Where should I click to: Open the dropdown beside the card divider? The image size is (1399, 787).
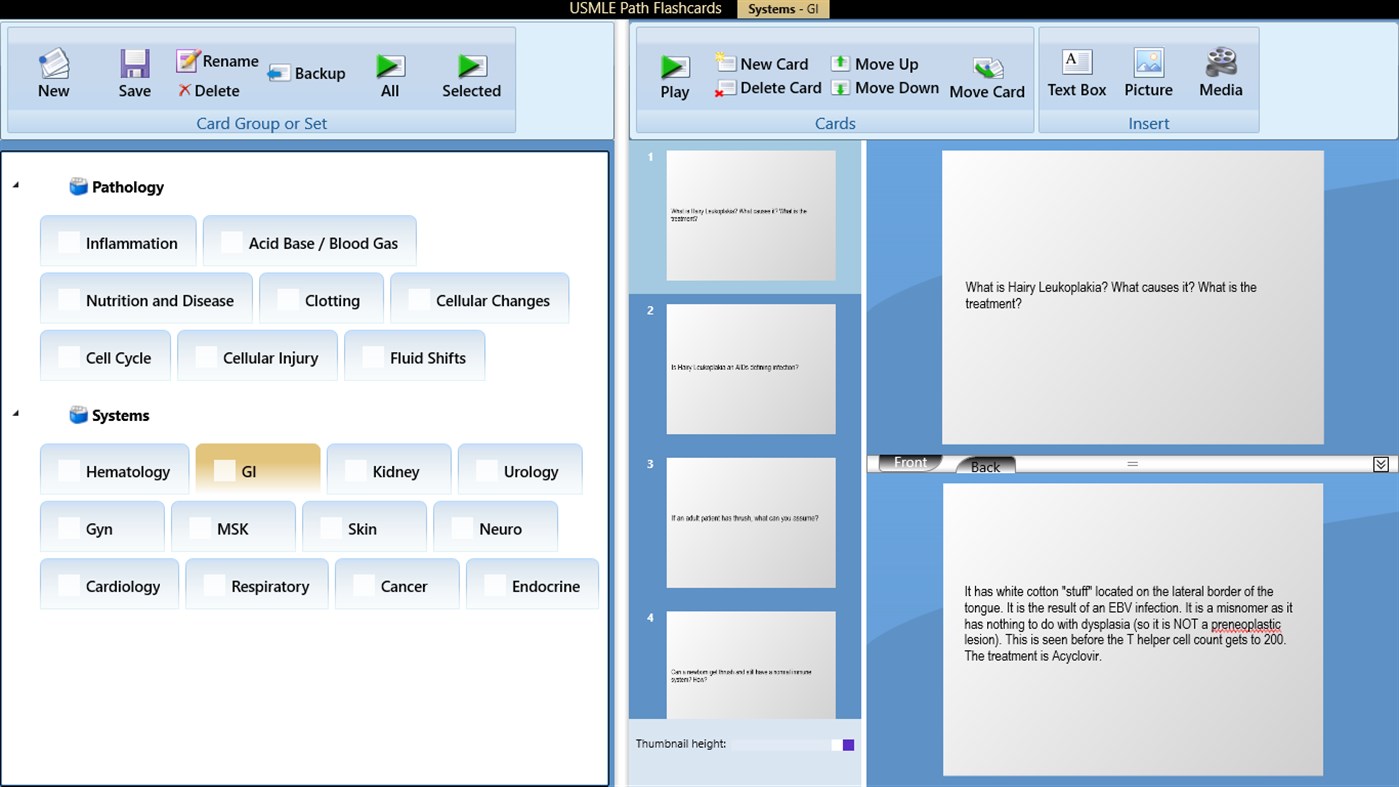1380,463
